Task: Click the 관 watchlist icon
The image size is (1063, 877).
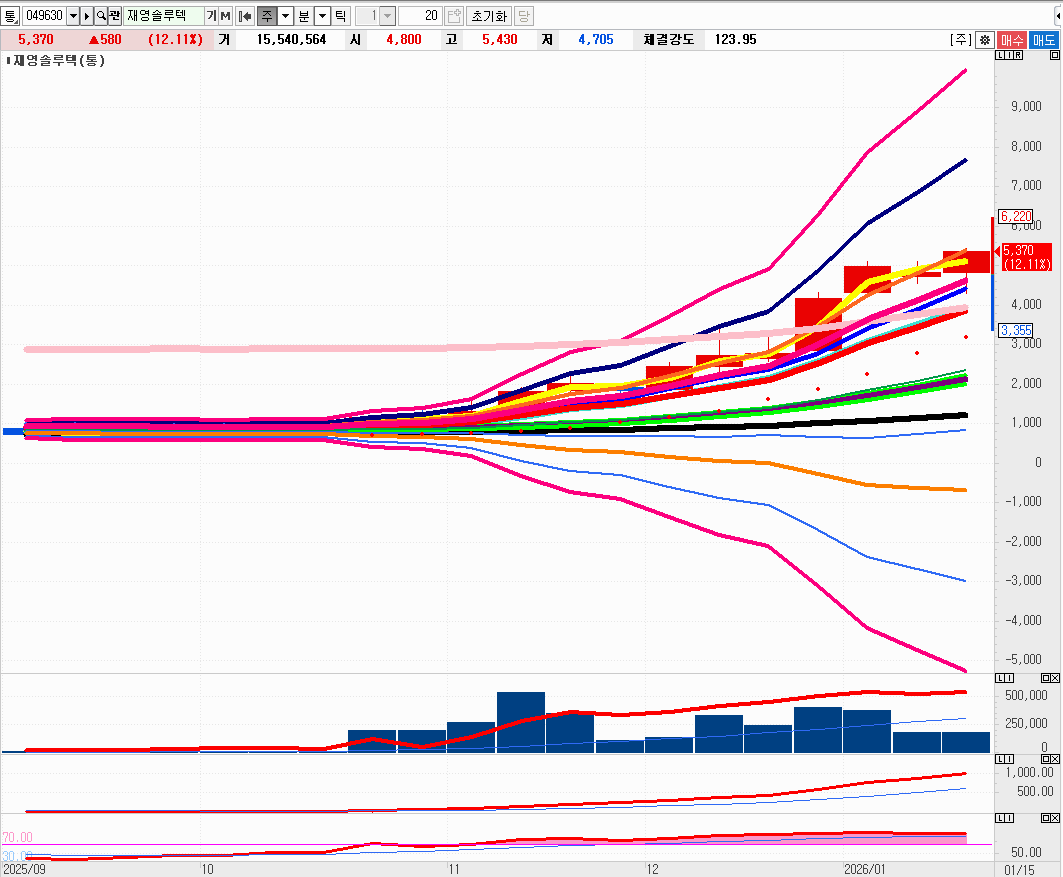Action: tap(114, 16)
